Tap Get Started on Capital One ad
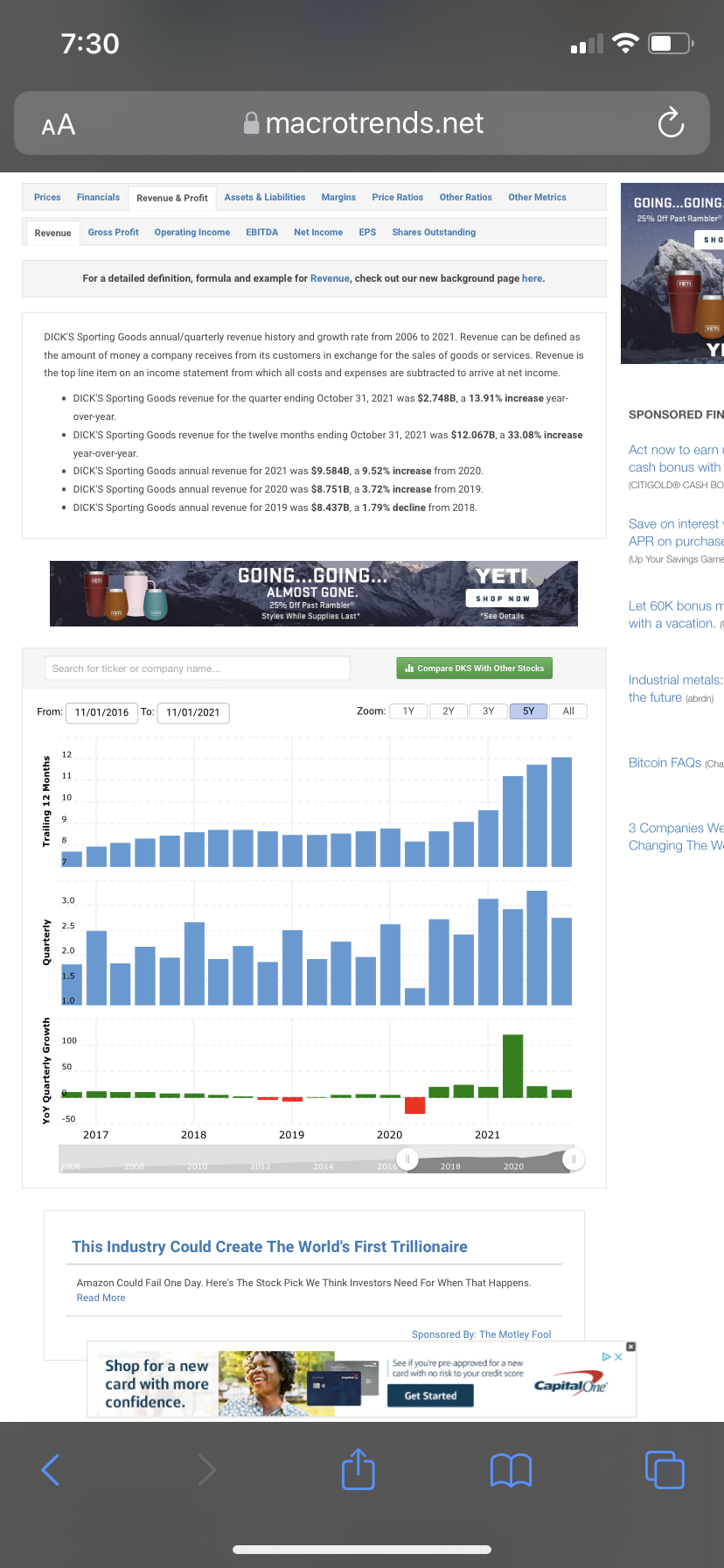This screenshot has width=724, height=1568. tap(430, 1396)
